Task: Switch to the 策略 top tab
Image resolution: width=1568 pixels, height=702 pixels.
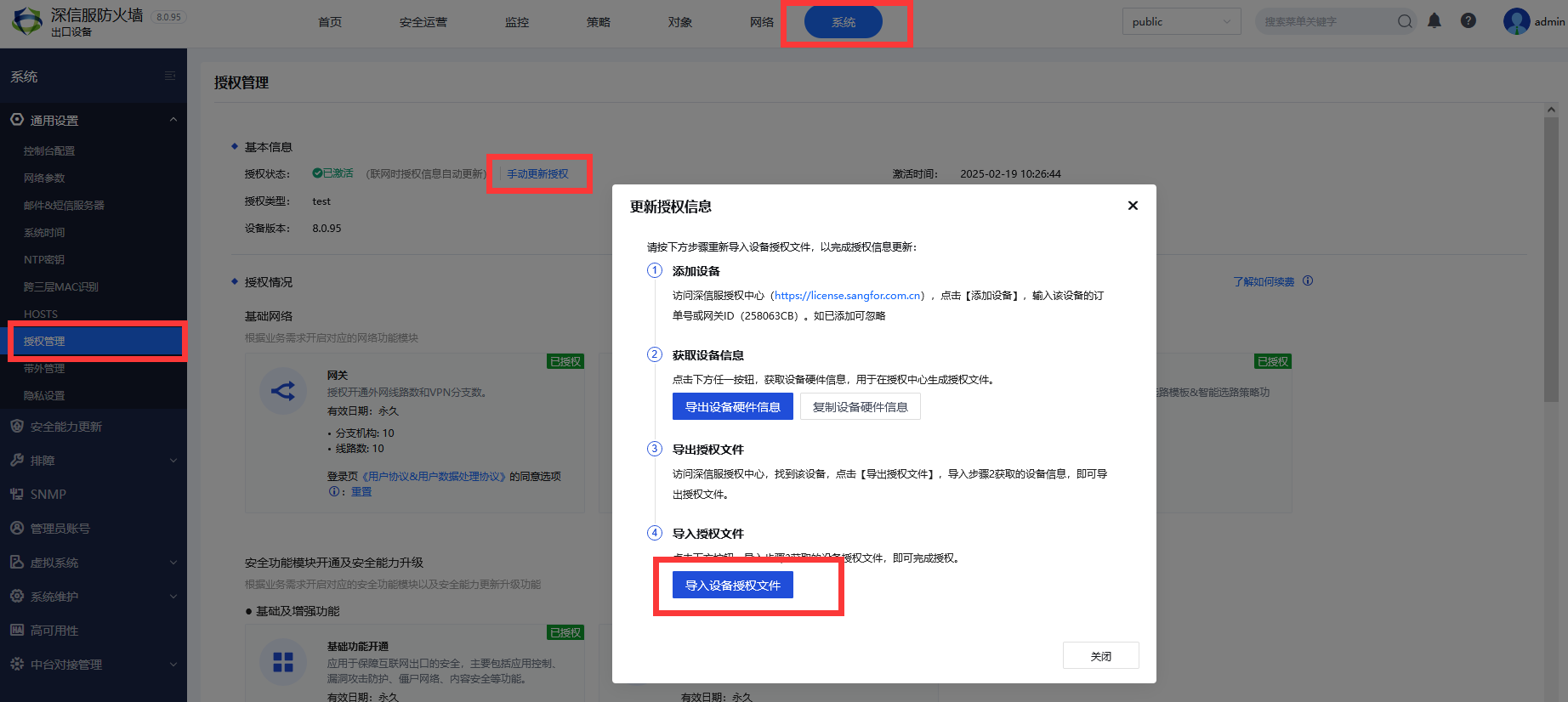Action: [599, 22]
